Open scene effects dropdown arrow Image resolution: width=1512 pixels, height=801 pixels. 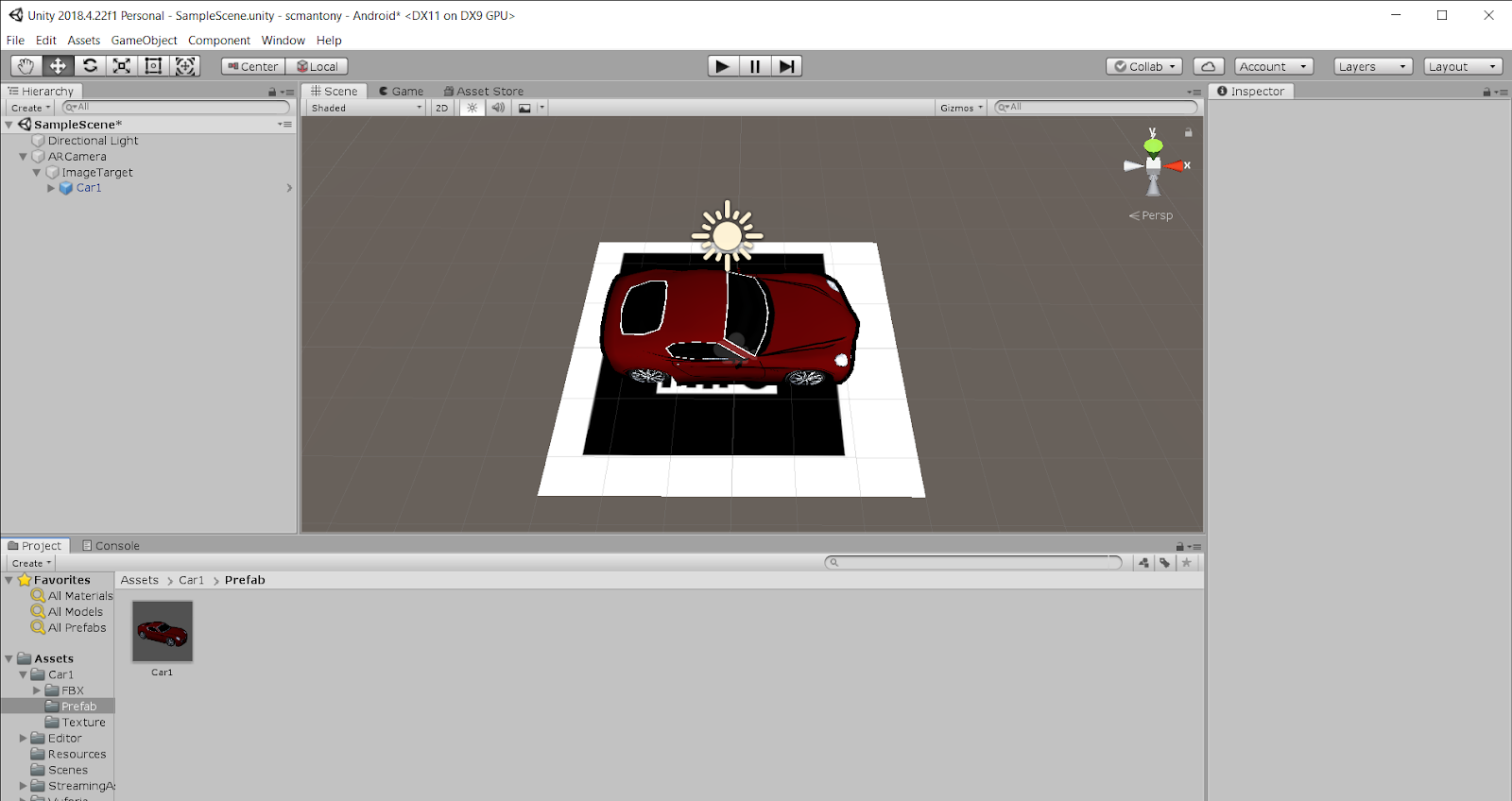point(542,108)
